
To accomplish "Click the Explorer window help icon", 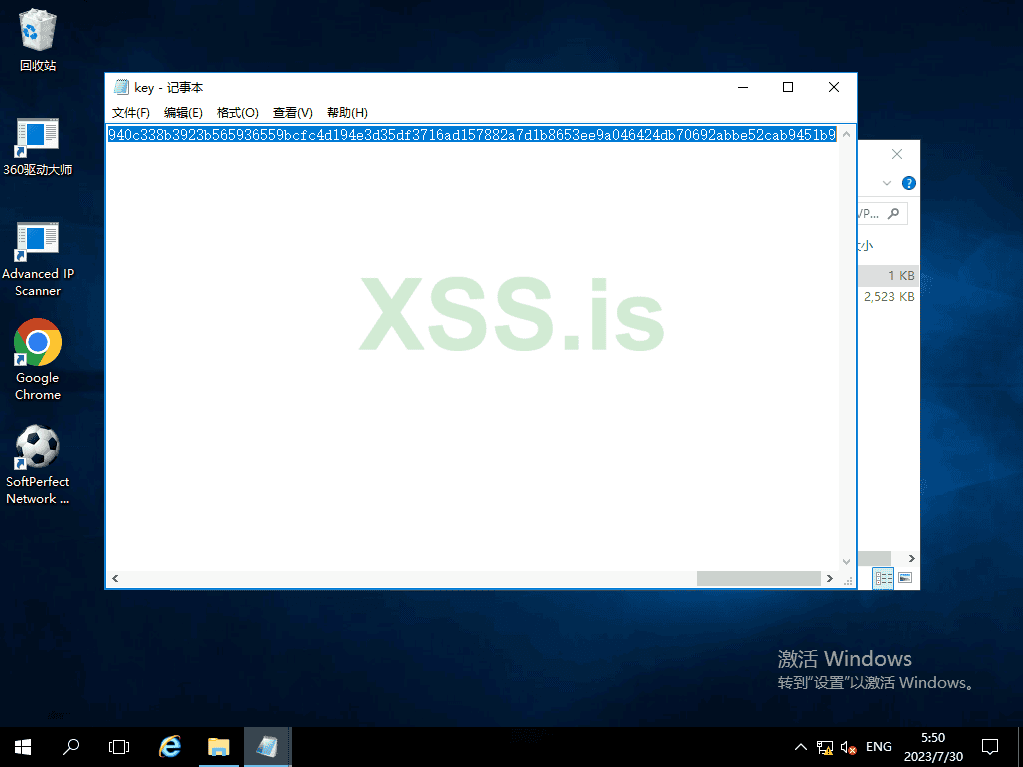I will [908, 183].
